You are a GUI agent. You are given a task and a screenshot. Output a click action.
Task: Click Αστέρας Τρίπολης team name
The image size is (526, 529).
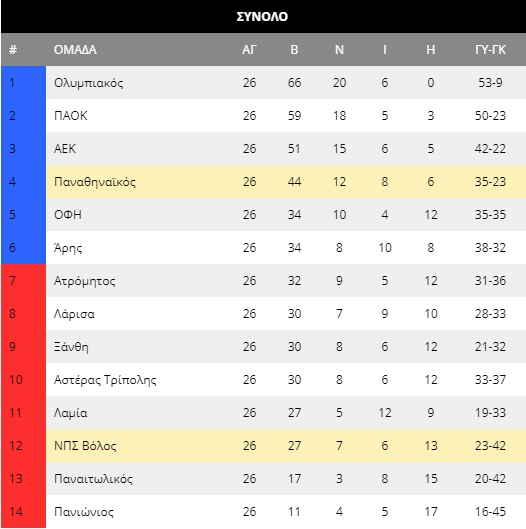[105, 380]
